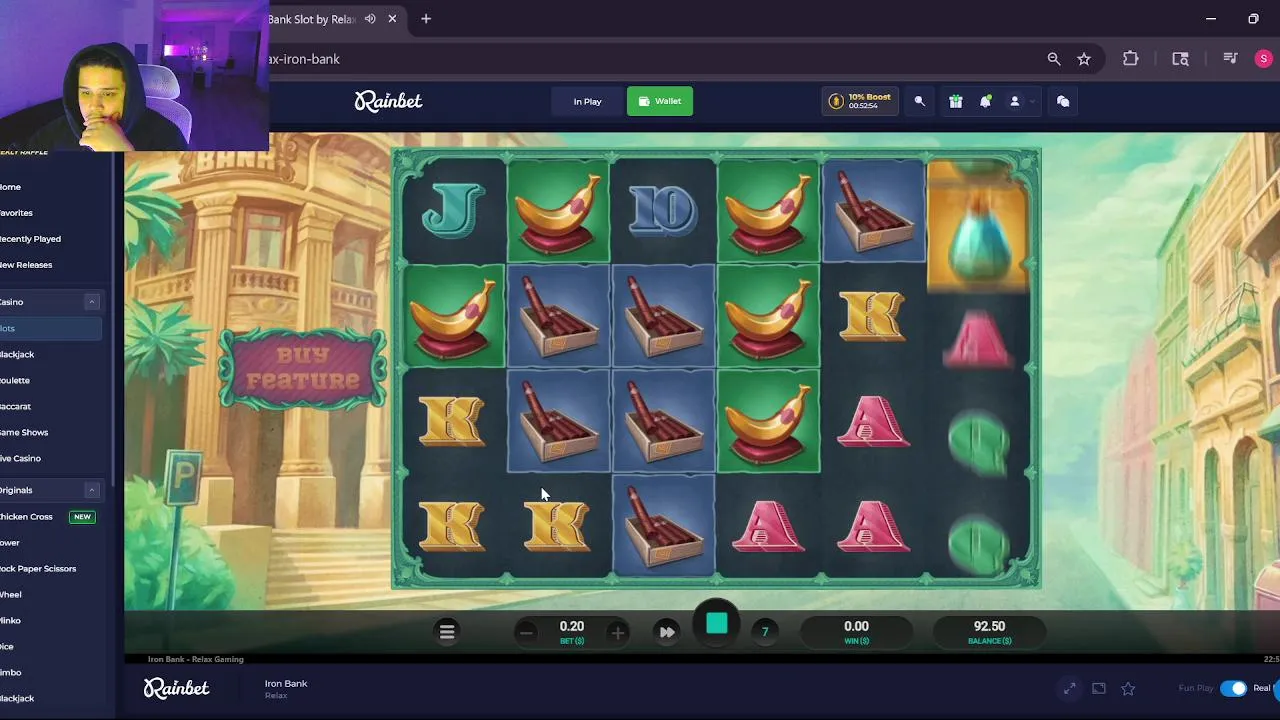
Task: Mute the Iron Bank browser tab
Action: tap(370, 19)
